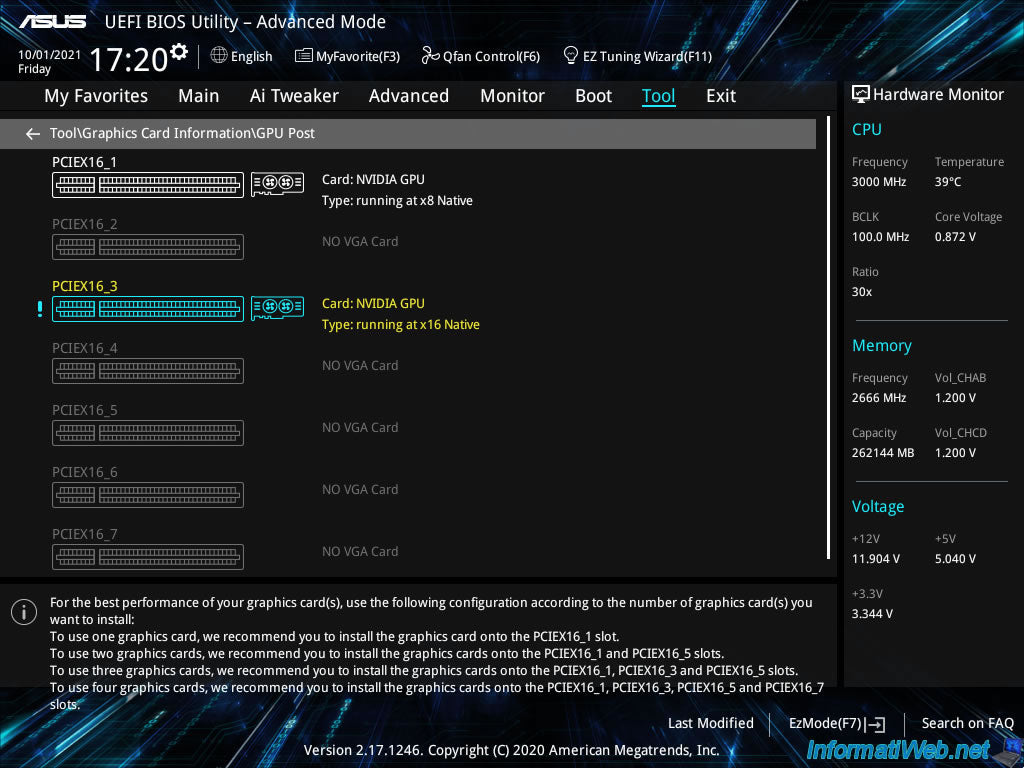
Task: Click the vertical scrollbar of slot list
Action: tap(828, 340)
